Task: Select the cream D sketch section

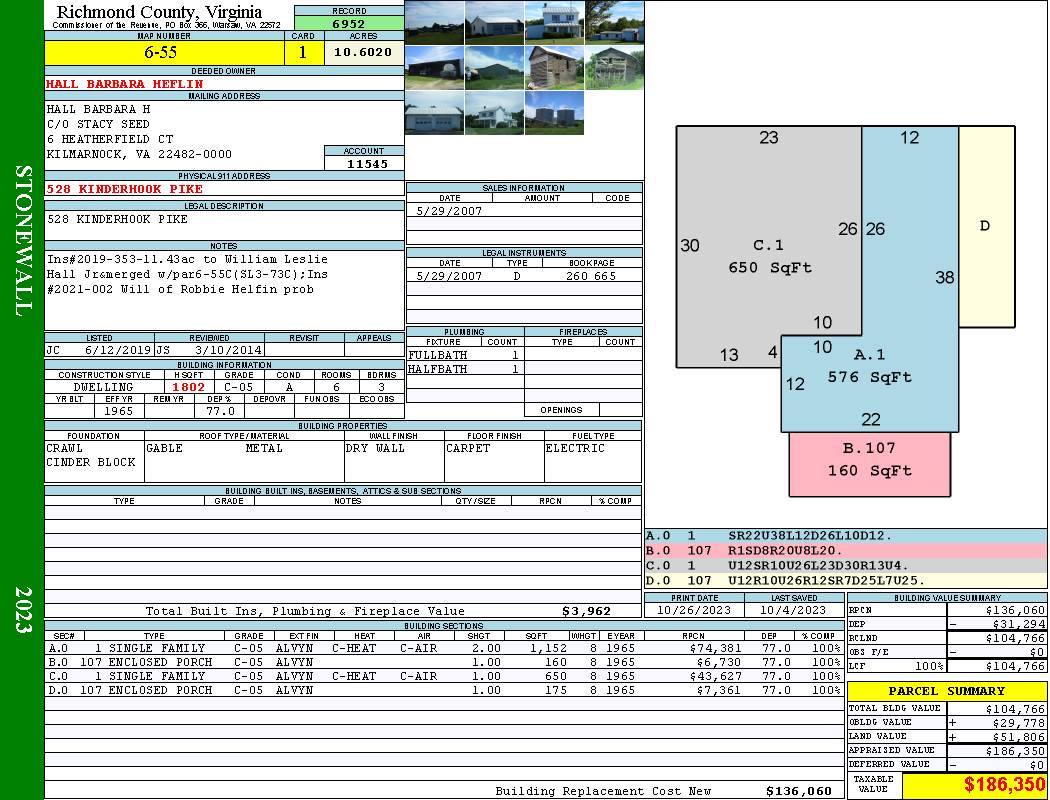Action: (986, 226)
